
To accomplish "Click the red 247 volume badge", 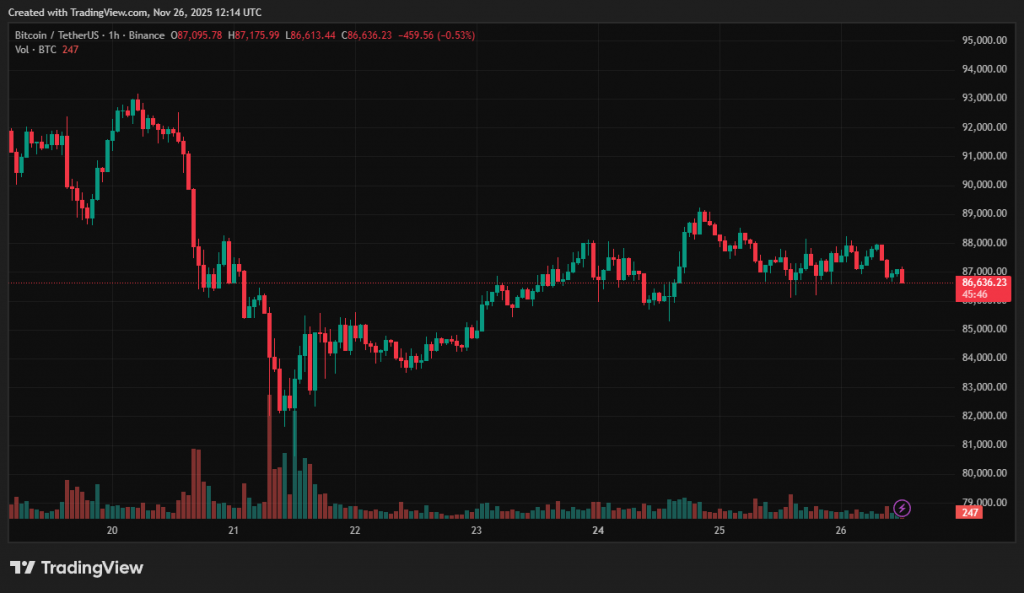I will 970,512.
